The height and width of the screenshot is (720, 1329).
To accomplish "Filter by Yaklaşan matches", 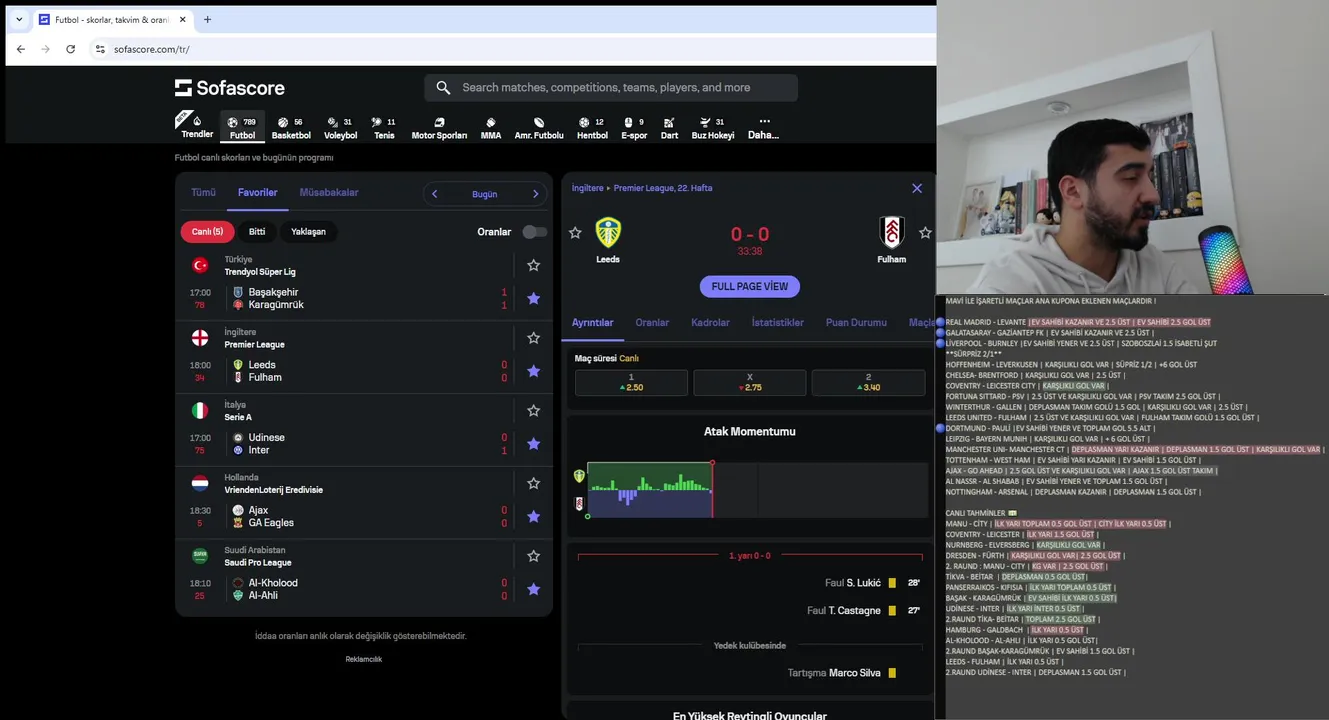I will click(309, 232).
